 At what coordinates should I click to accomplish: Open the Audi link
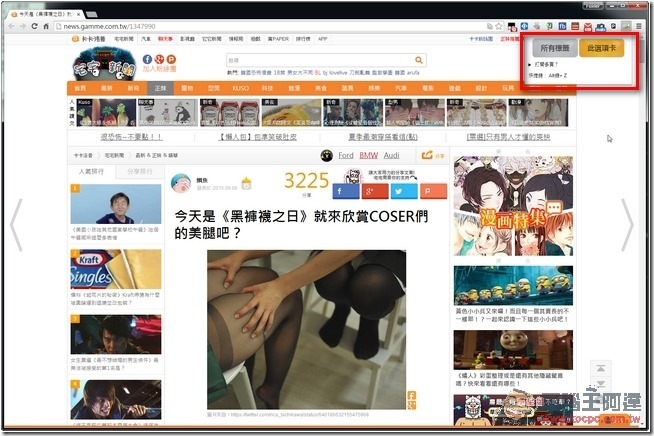pos(391,155)
